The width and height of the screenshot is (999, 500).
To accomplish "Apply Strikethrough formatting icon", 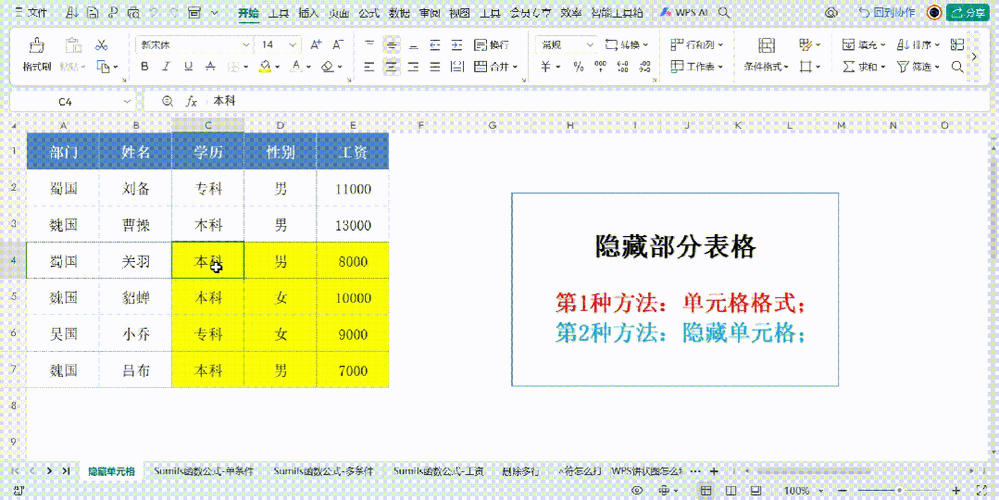I will click(x=210, y=66).
